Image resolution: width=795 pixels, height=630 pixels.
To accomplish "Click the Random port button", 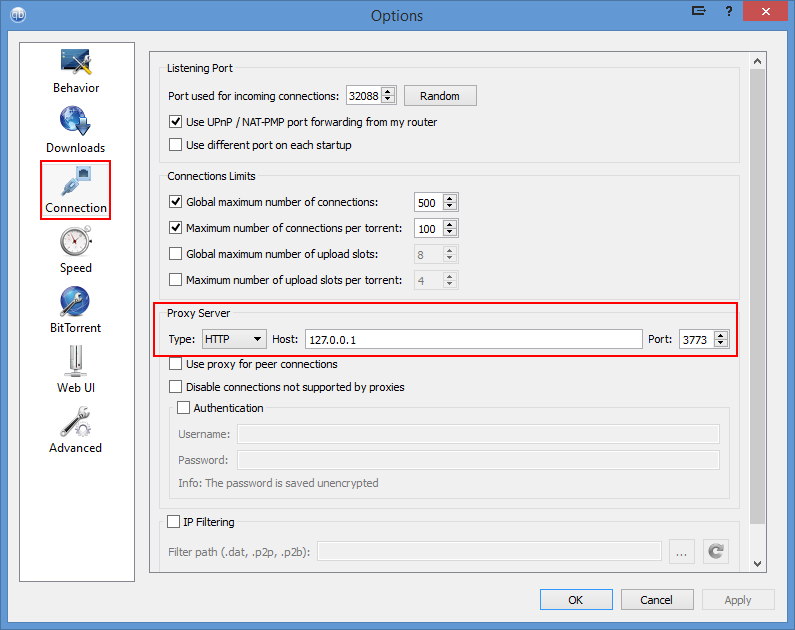I will pyautogui.click(x=440, y=96).
